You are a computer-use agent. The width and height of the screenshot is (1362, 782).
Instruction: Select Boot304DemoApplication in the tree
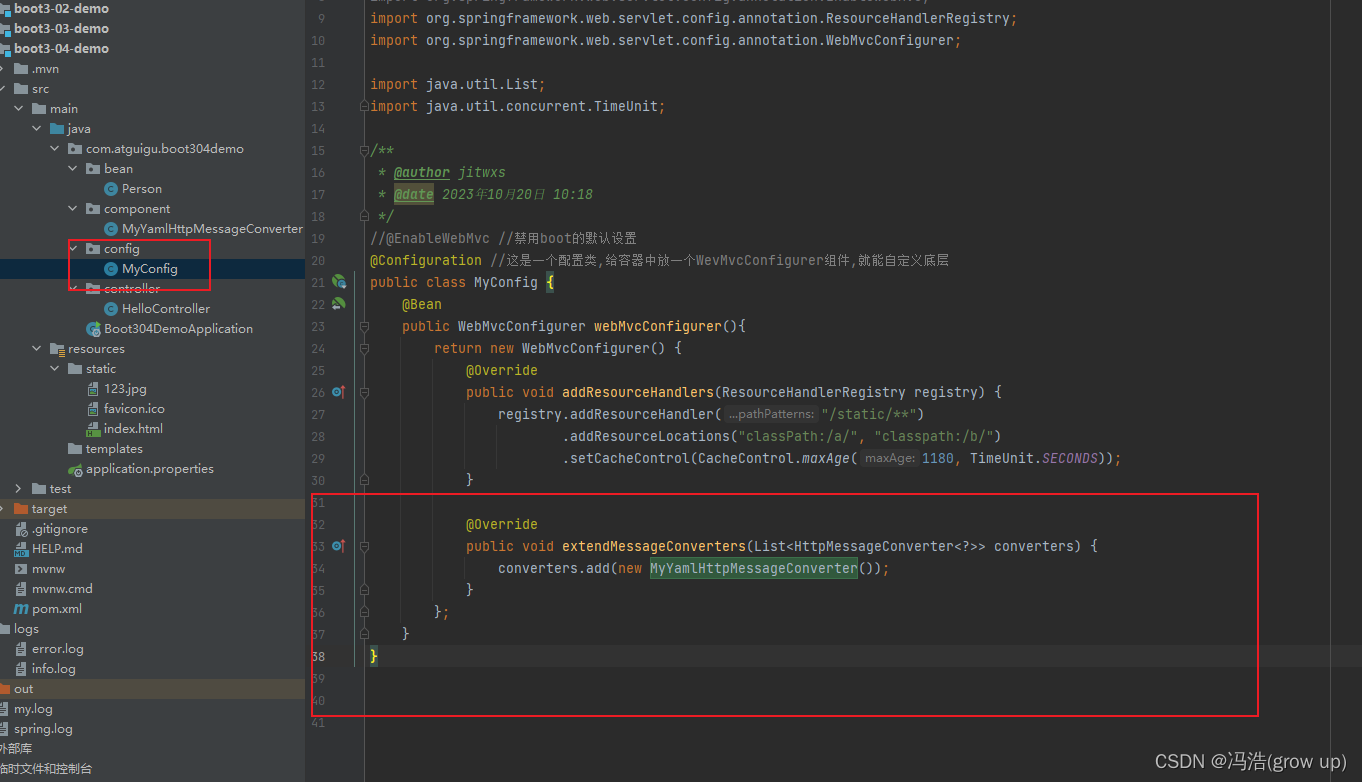178,329
